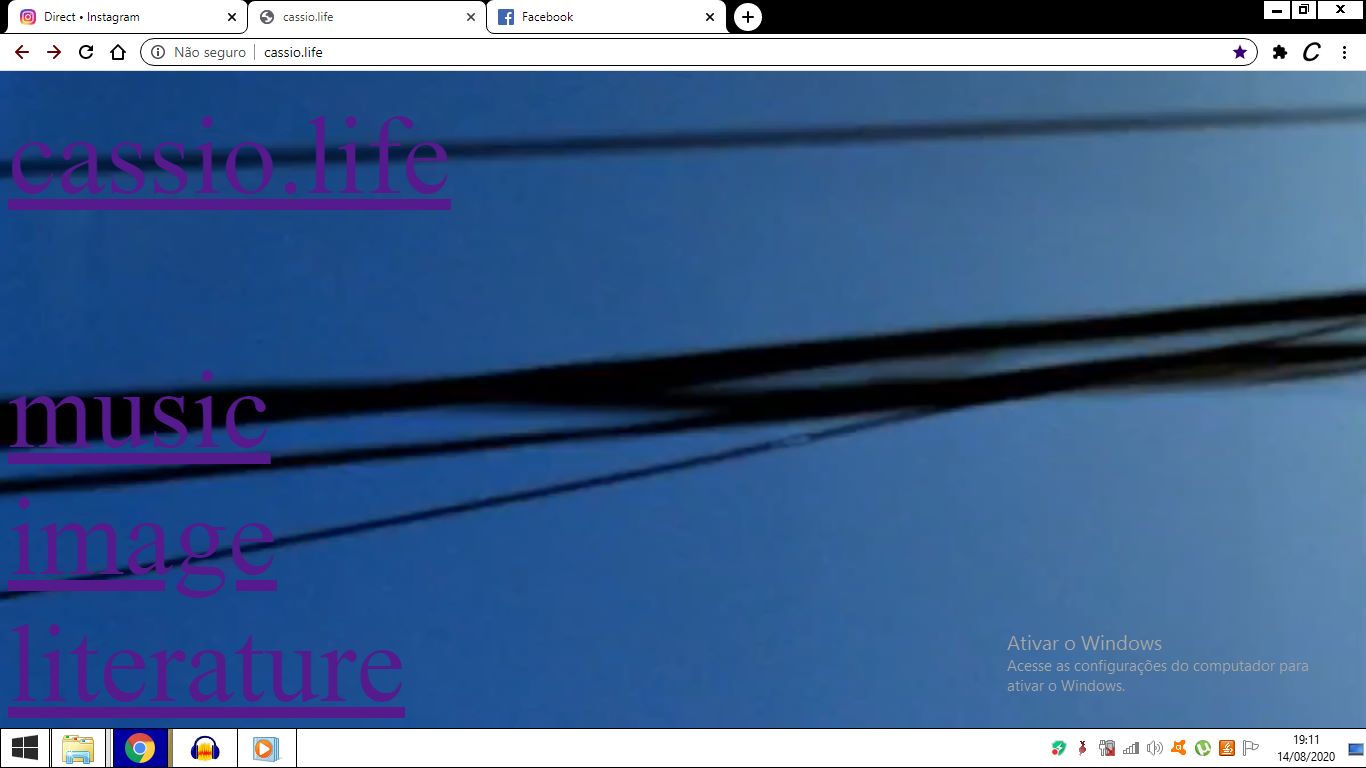
Task: Open a new tab with plus button
Action: (748, 17)
